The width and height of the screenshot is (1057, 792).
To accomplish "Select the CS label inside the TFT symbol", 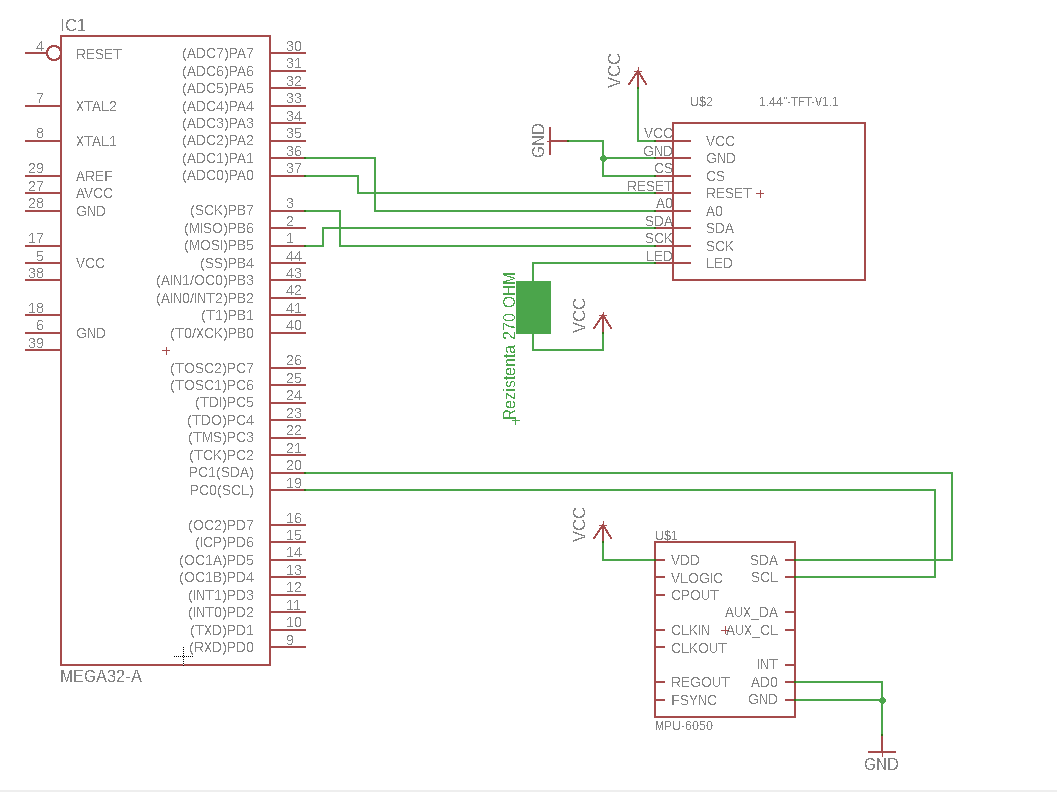I will (715, 177).
